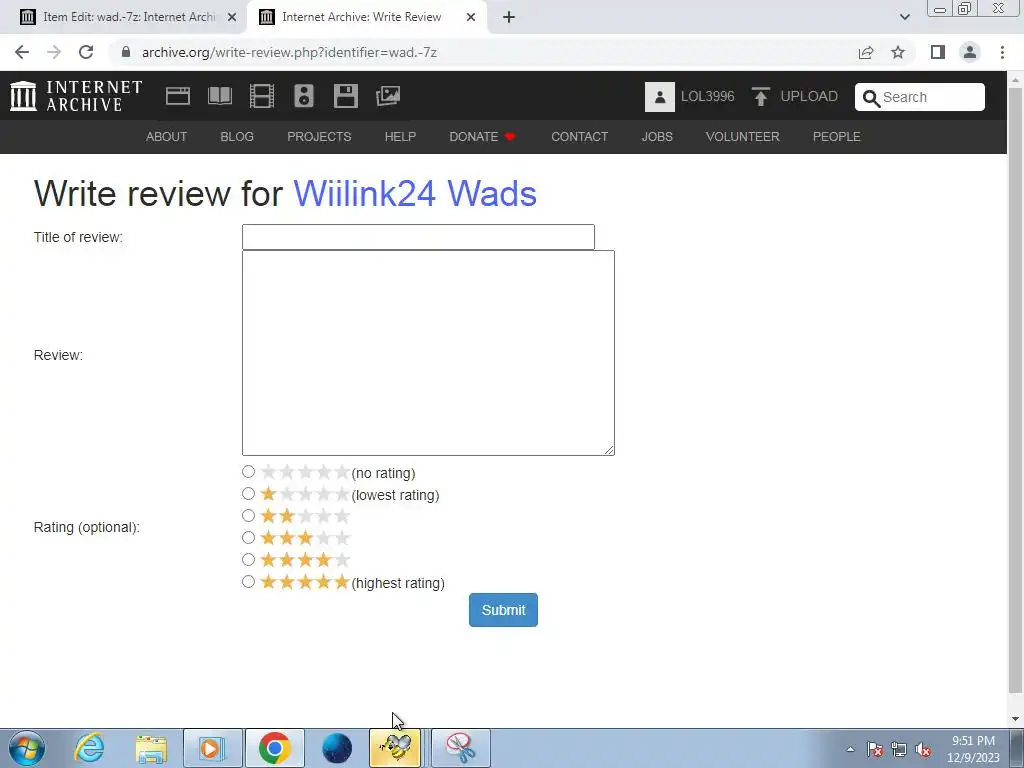Image resolution: width=1024 pixels, height=768 pixels.
Task: Open Windows Media Player taskbar icon
Action: click(x=212, y=748)
